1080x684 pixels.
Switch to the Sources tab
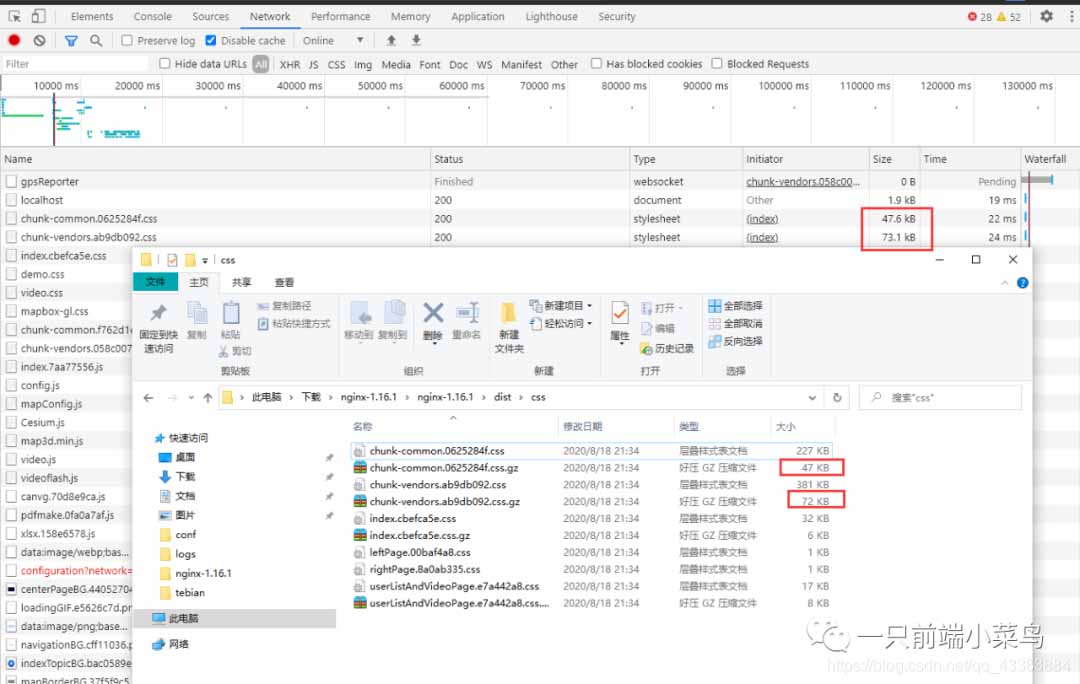click(210, 17)
